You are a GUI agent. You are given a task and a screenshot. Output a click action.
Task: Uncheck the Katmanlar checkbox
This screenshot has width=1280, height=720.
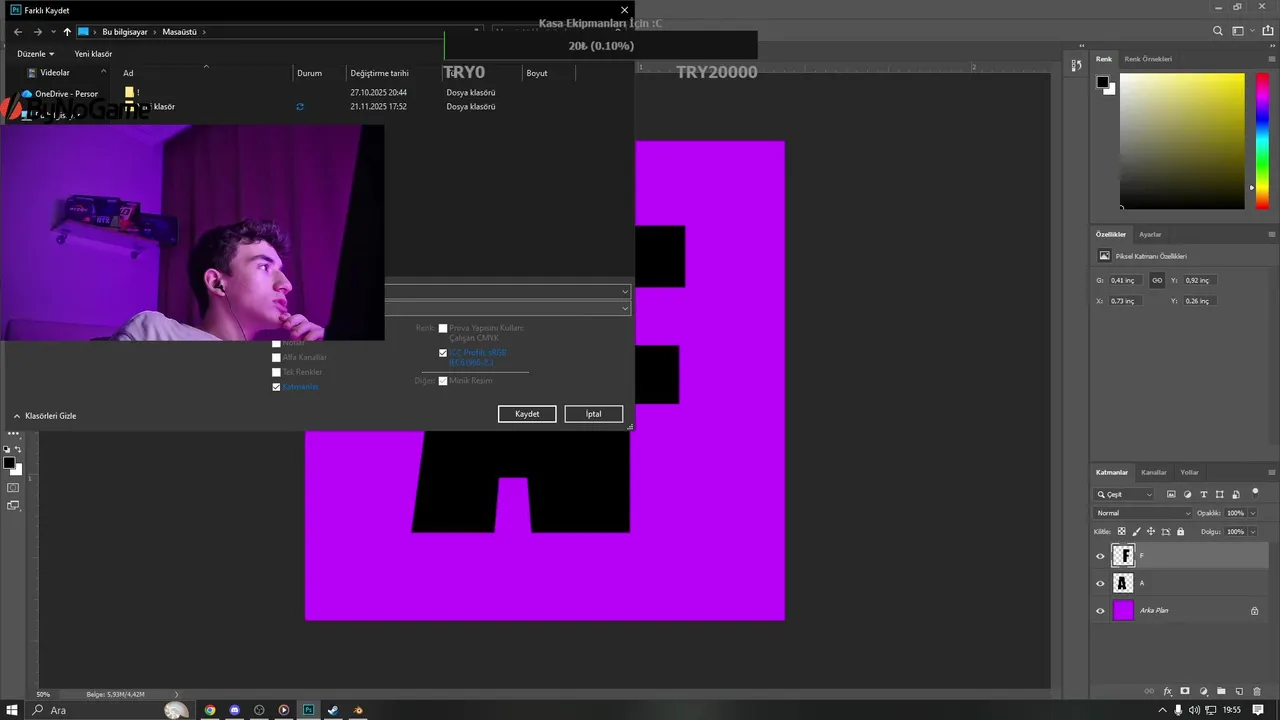tap(276, 387)
